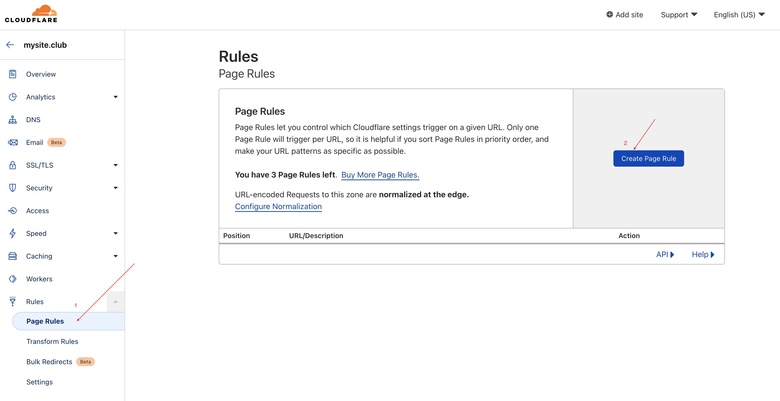780x401 pixels.
Task: Select Bulk Redirects in sidebar
Action: [49, 362]
